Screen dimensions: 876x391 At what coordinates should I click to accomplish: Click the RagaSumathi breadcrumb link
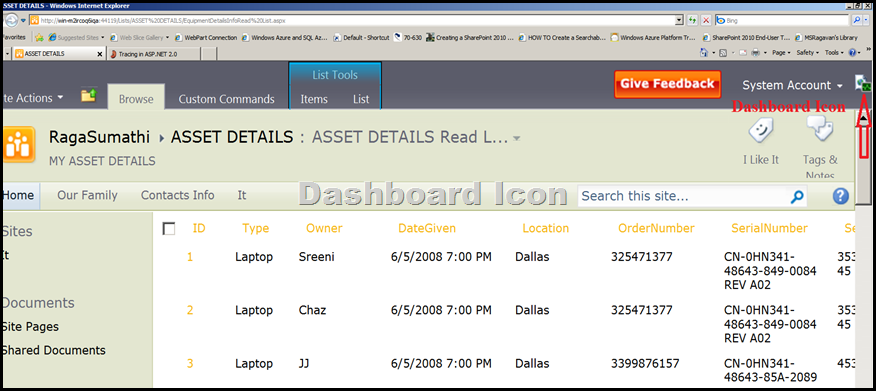pyautogui.click(x=99, y=137)
